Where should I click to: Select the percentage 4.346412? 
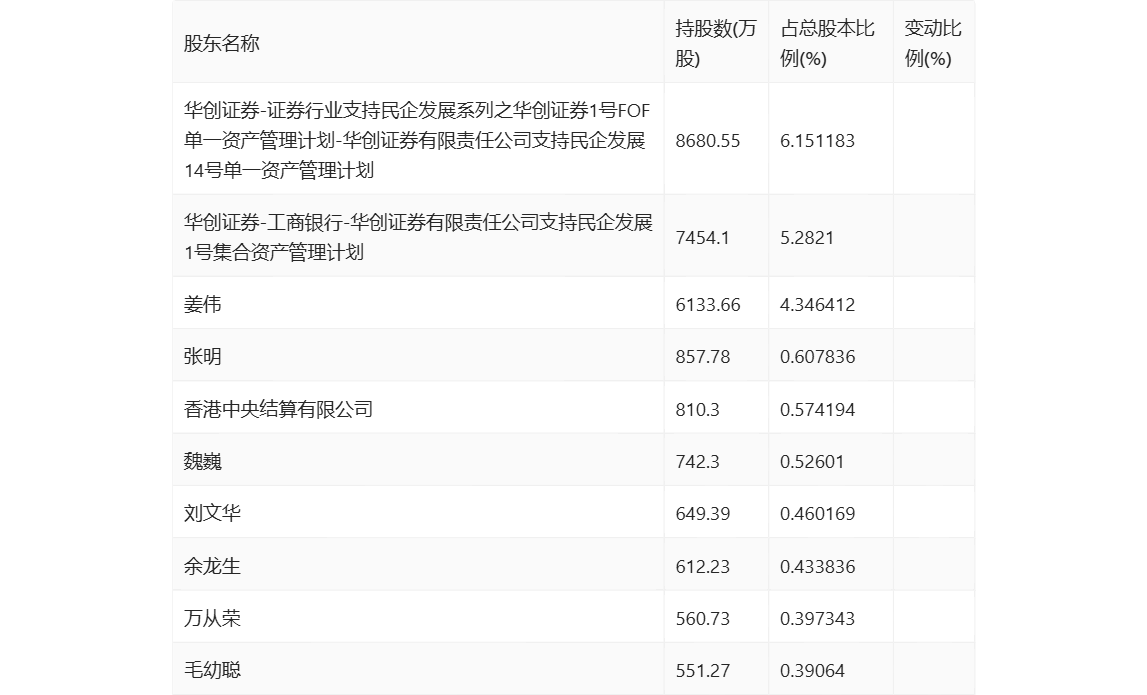coord(817,304)
